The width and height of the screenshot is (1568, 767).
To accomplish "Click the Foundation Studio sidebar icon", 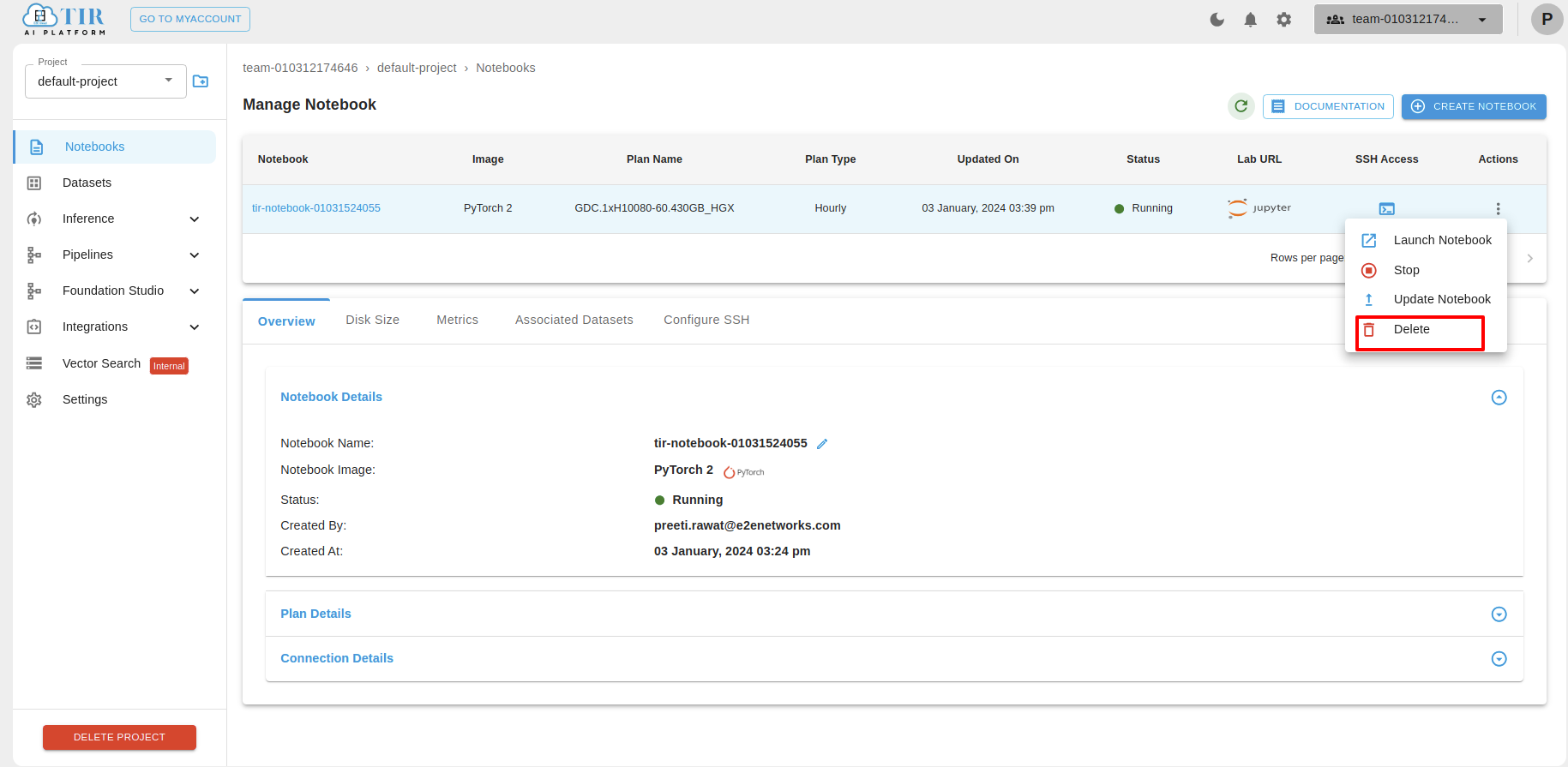I will coord(34,291).
